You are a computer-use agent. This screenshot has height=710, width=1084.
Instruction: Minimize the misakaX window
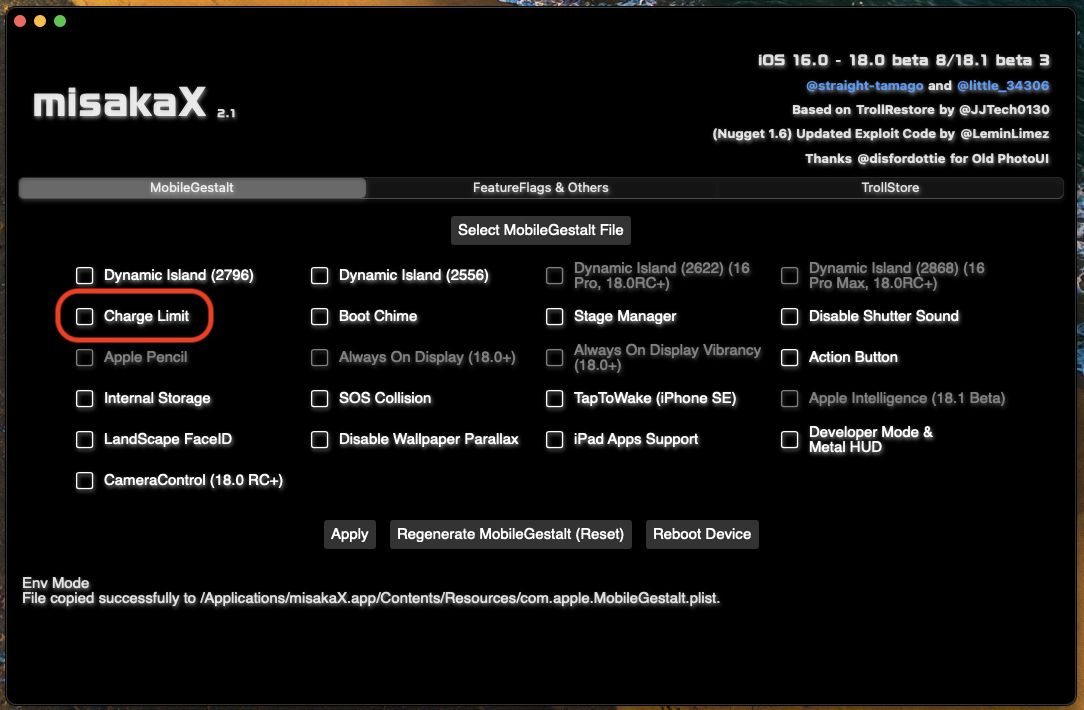40,21
